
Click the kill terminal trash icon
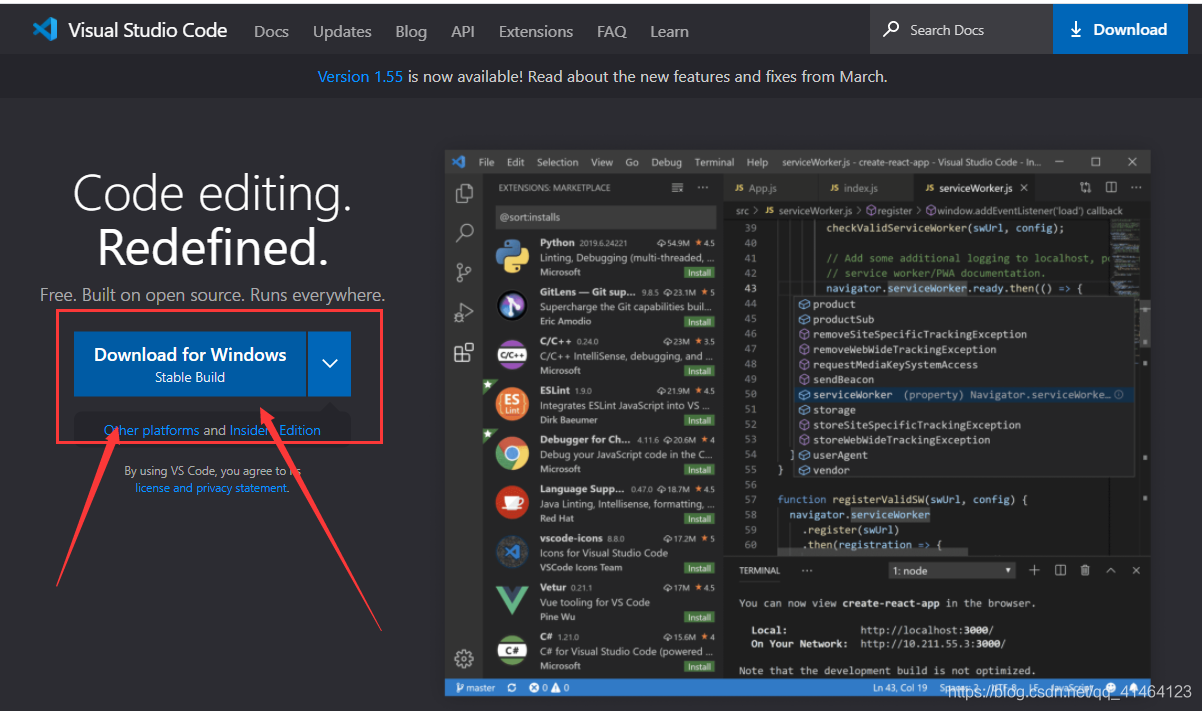tap(1086, 570)
